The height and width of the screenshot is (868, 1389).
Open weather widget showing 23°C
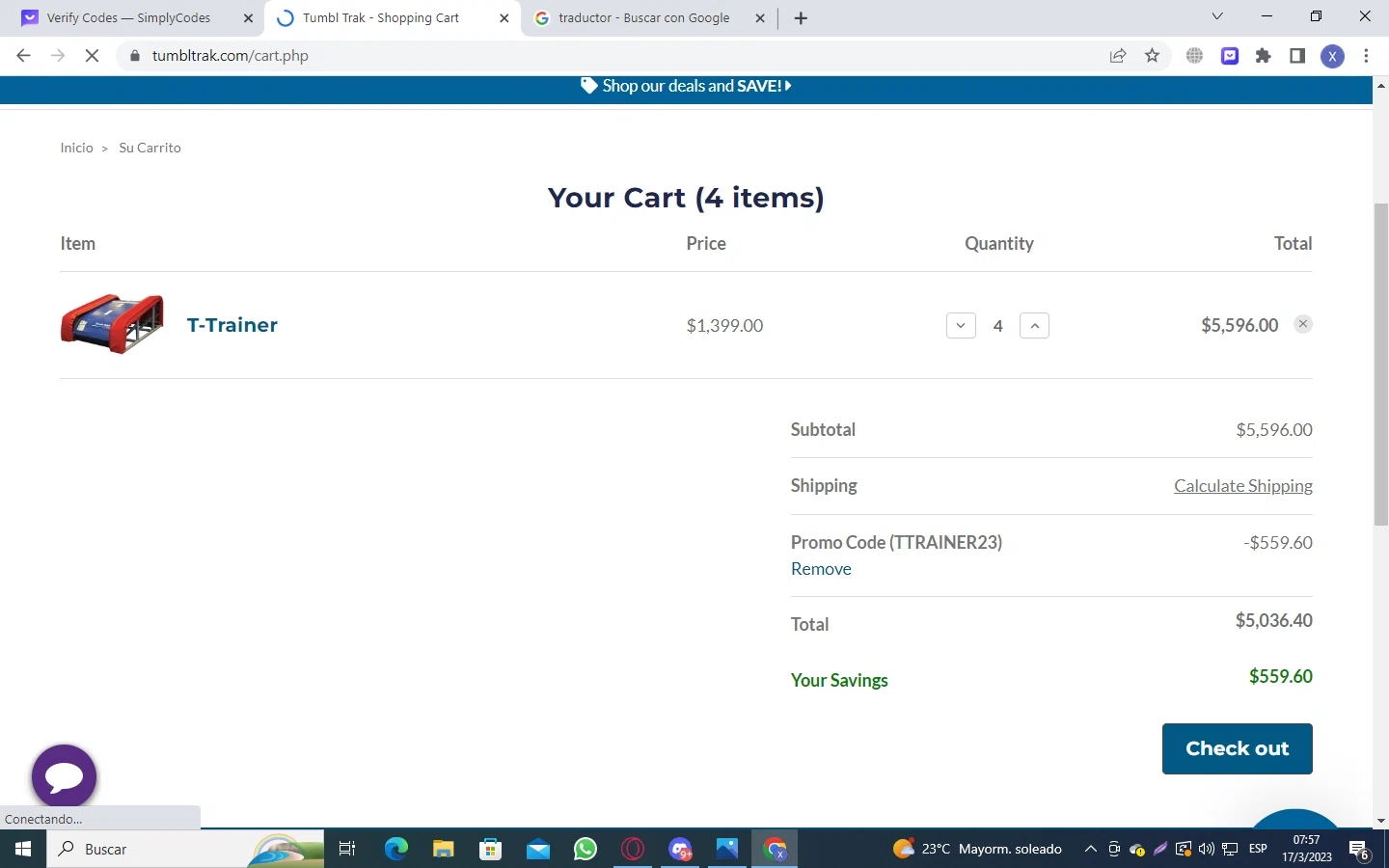pyautogui.click(x=978, y=849)
